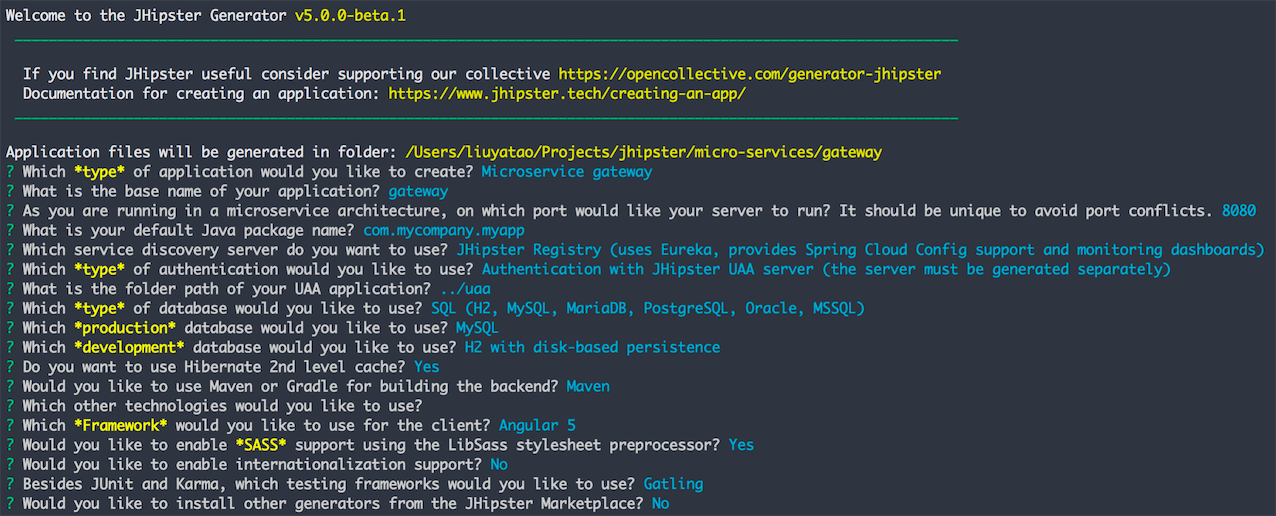Click the 'Yes' answer for Hibernate 2nd level cache
The width and height of the screenshot is (1276, 516).
click(x=427, y=367)
